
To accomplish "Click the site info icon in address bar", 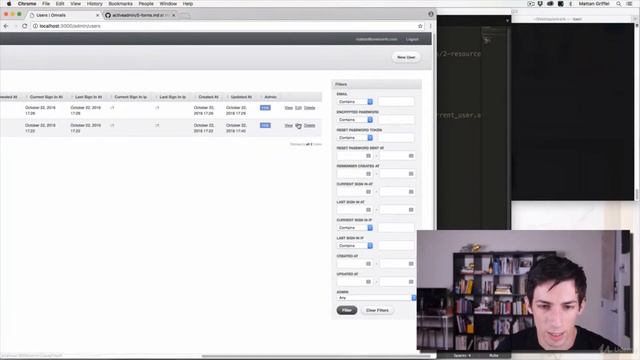I will (x=35, y=26).
